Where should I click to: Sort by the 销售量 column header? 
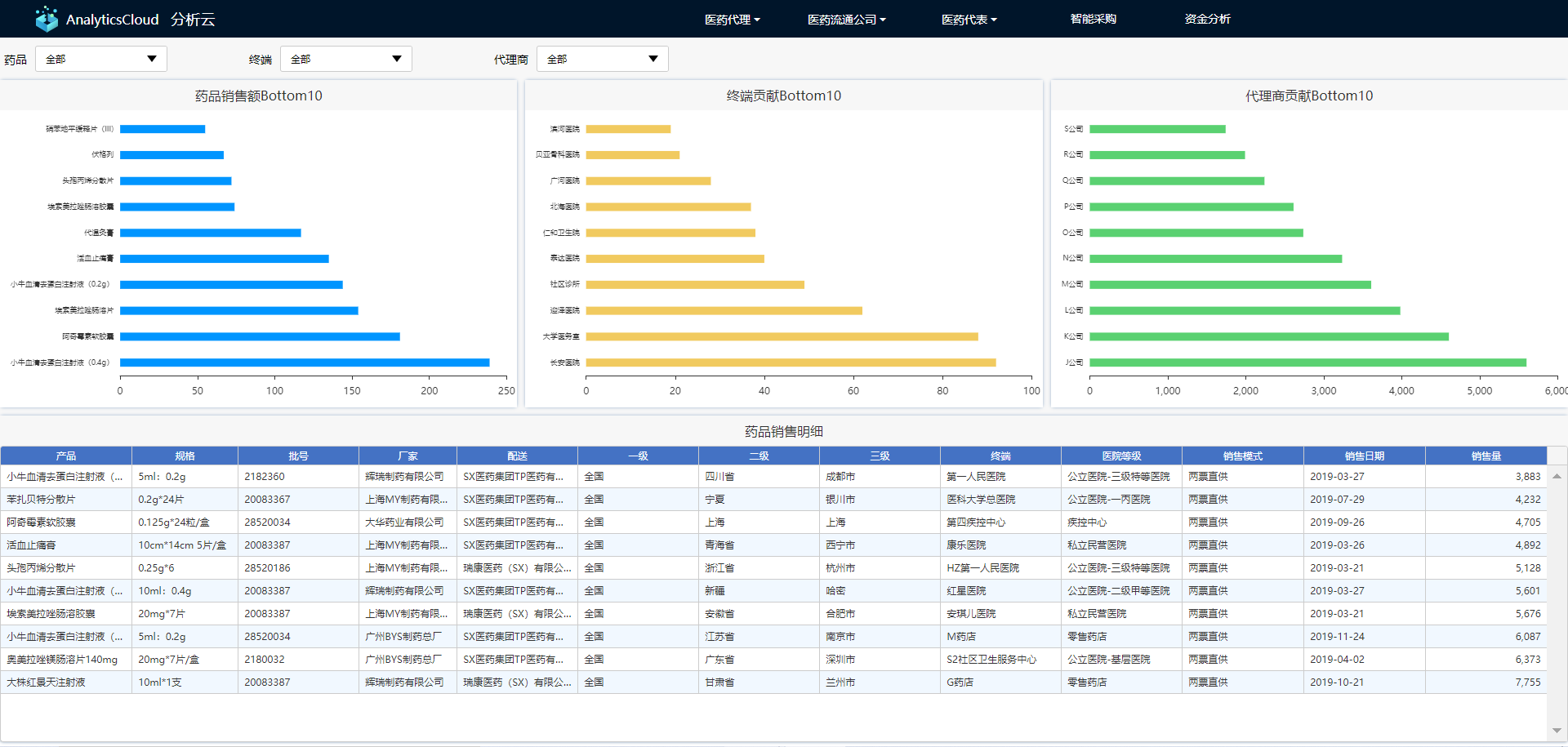(x=1486, y=456)
